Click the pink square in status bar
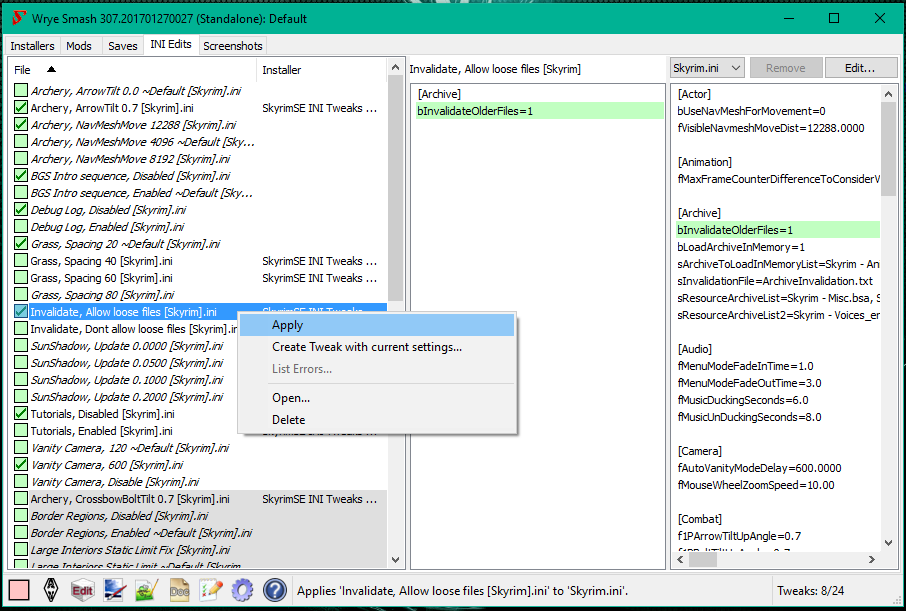This screenshot has width=906, height=611. (18, 589)
